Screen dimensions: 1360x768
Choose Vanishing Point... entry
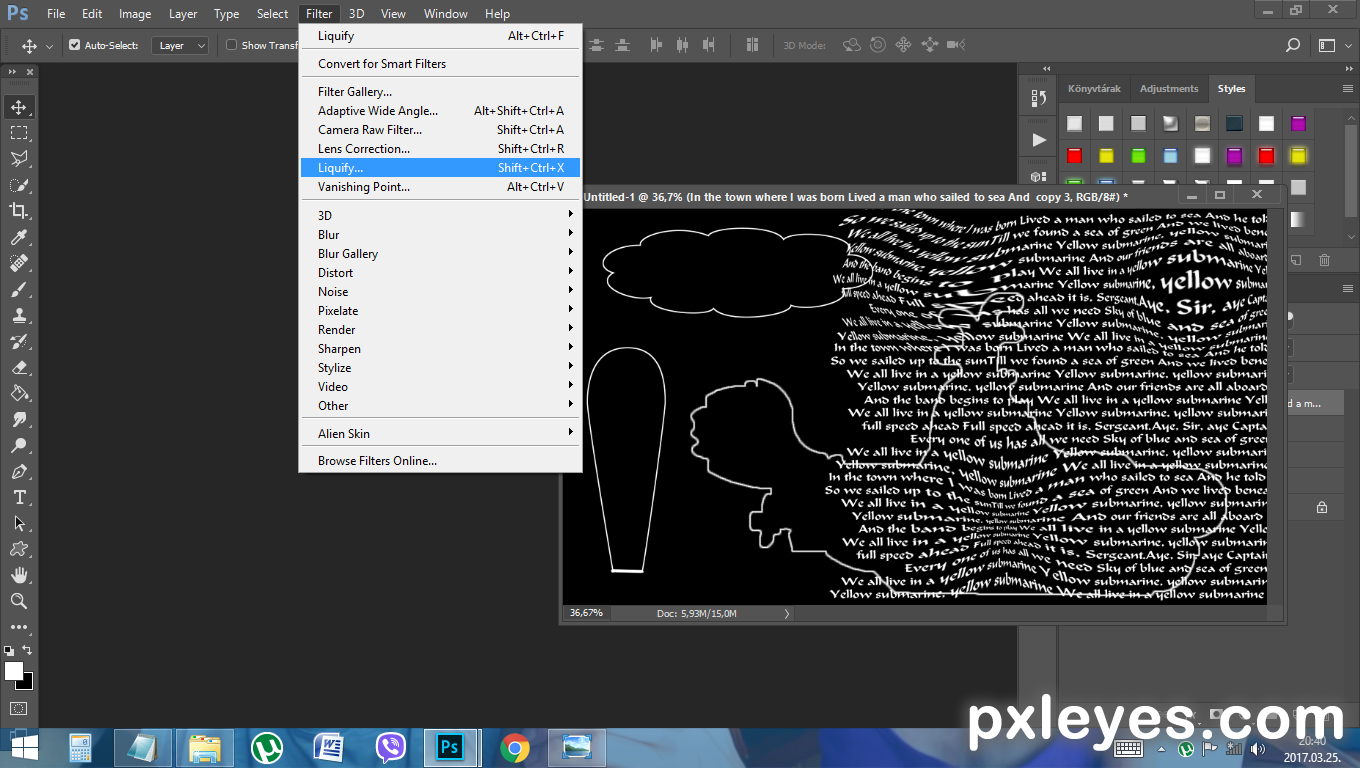pyautogui.click(x=440, y=186)
